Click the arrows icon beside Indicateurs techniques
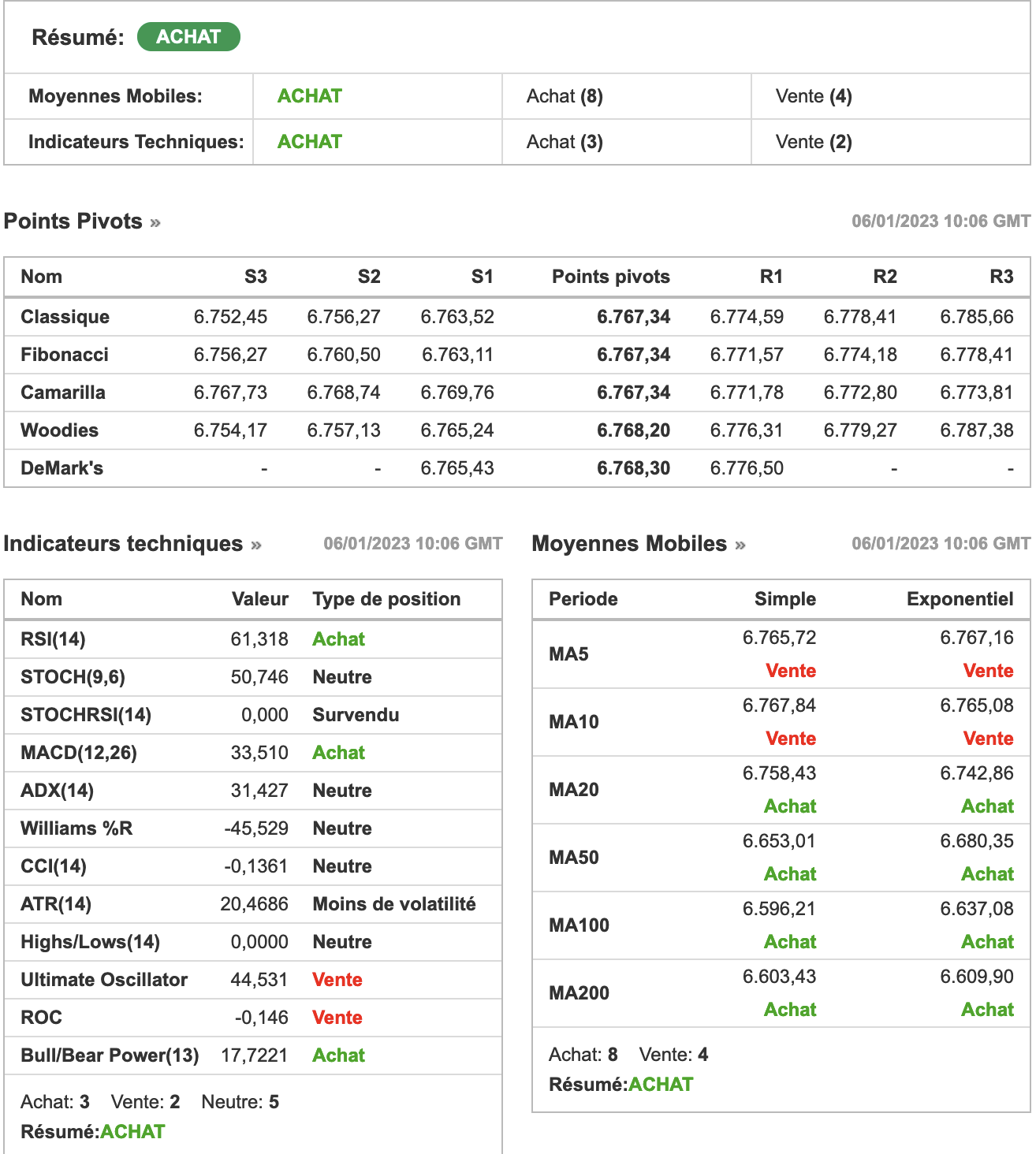1036x1154 pixels. pyautogui.click(x=256, y=545)
